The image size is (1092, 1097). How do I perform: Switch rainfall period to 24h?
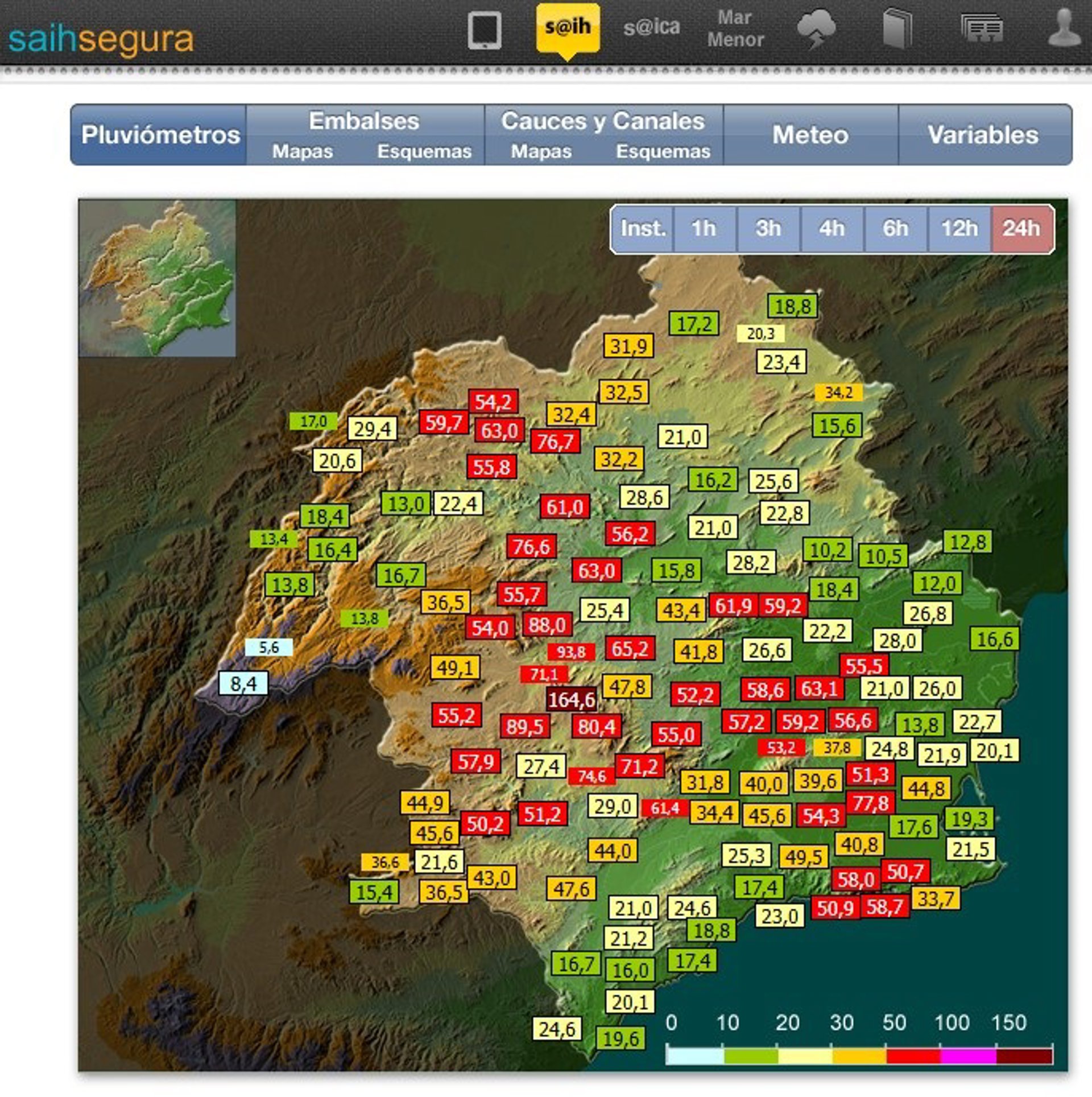point(1021,229)
